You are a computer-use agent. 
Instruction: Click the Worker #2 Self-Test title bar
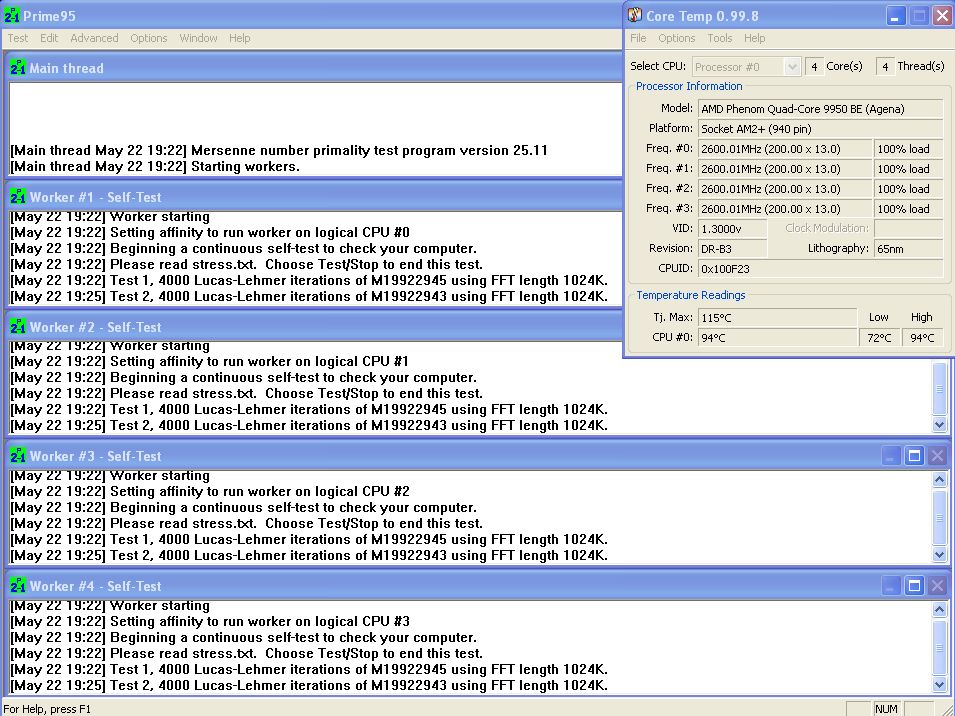click(314, 327)
